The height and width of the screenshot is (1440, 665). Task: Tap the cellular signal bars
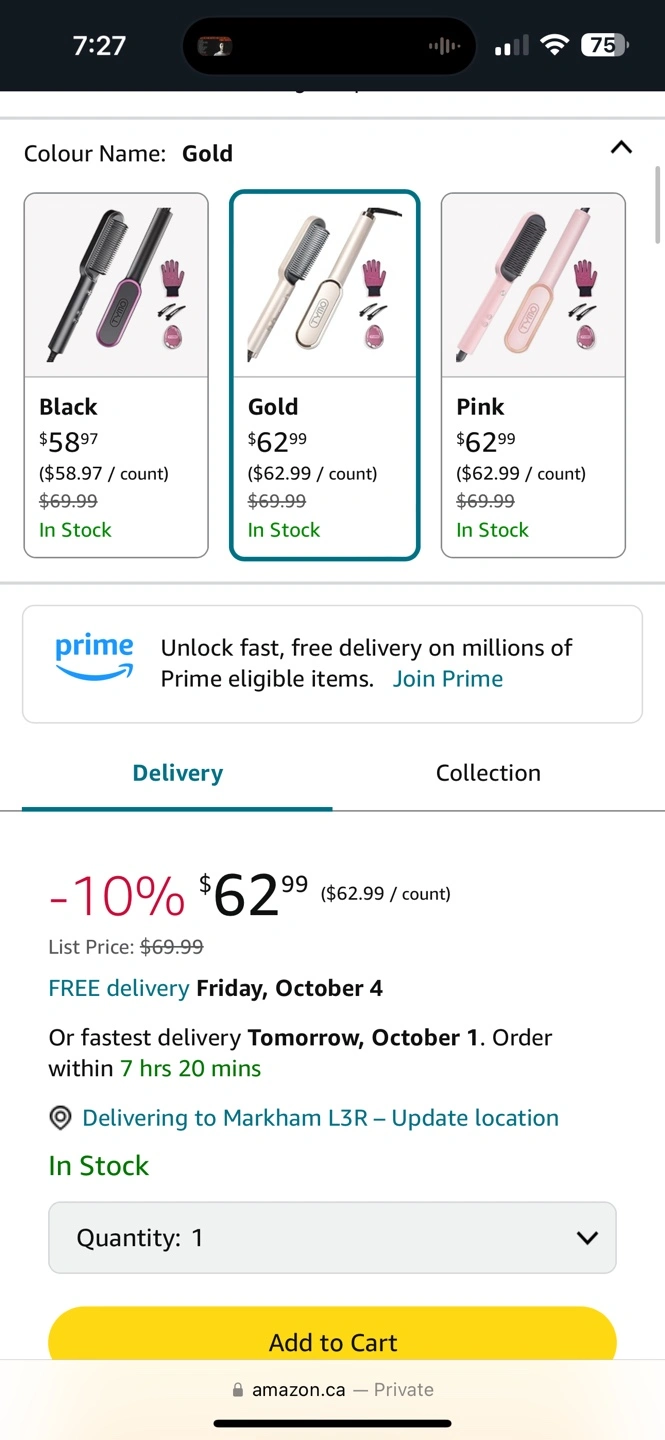[511, 46]
